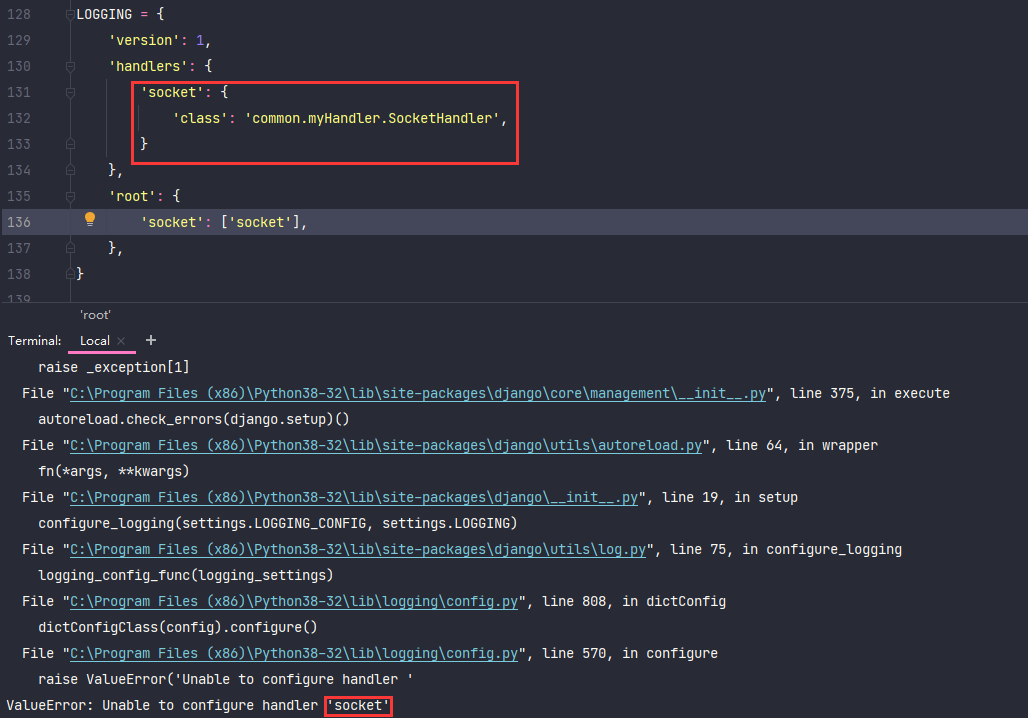Click fold end marker on line 137
This screenshot has height=718, width=1028.
70,248
